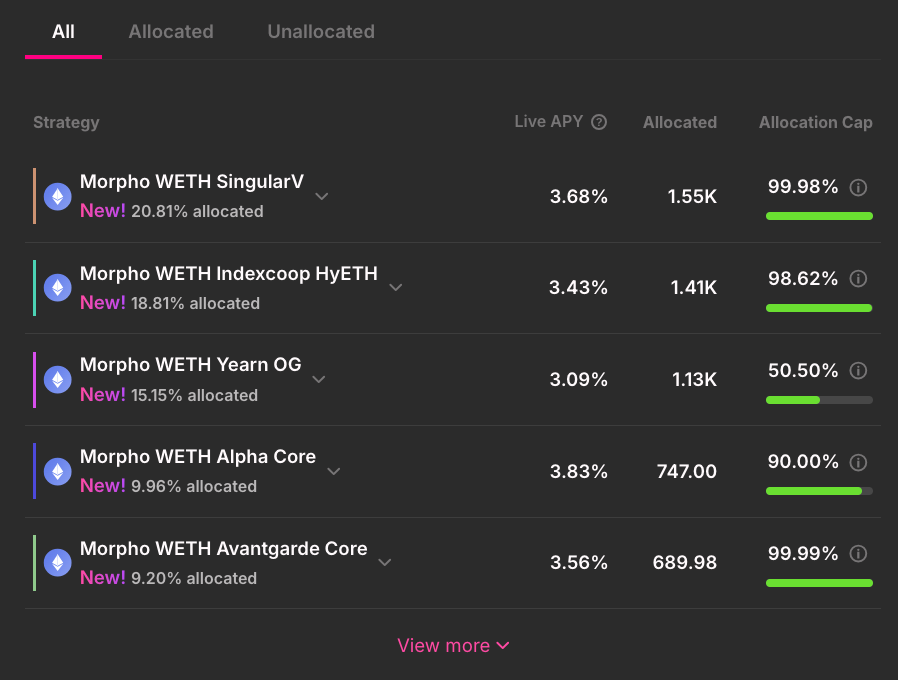Open info icon next to 99.99% cap
898x680 pixels.
click(x=858, y=554)
